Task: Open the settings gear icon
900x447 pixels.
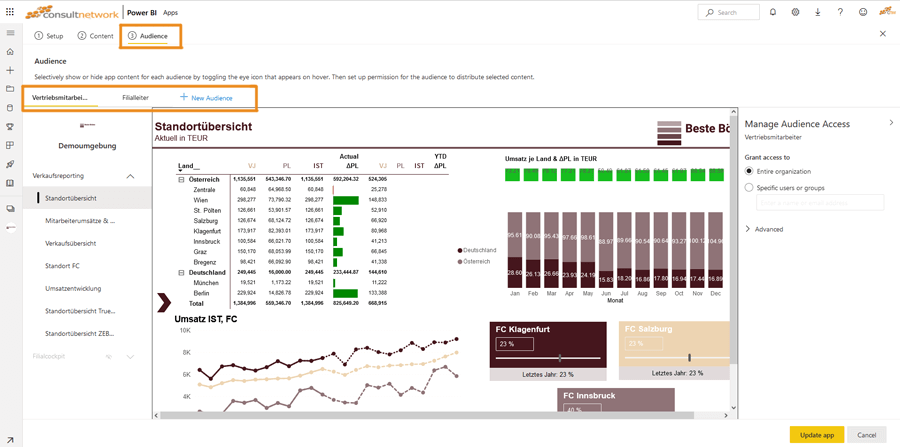Action: pyautogui.click(x=795, y=12)
